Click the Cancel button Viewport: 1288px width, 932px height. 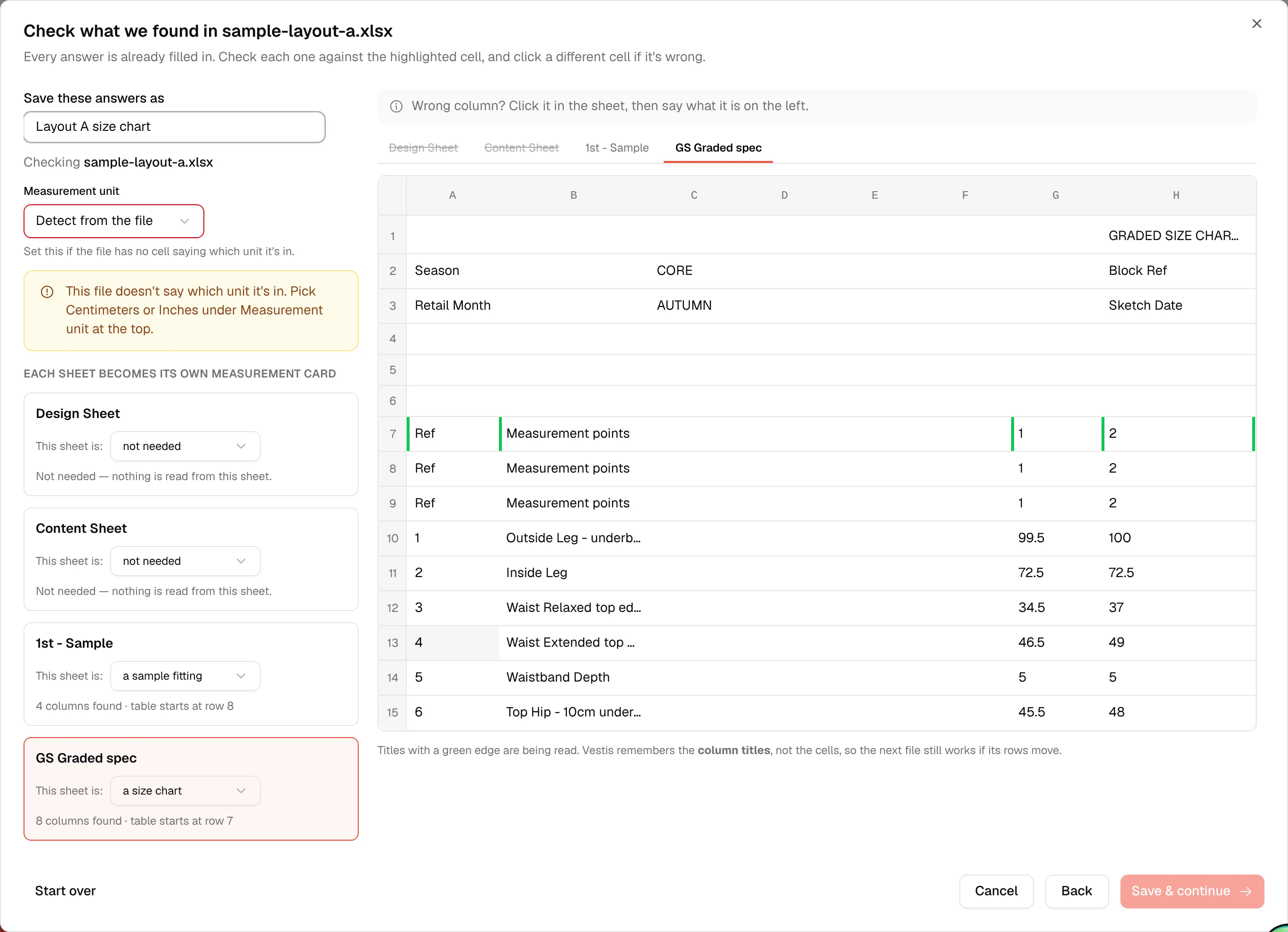(996, 891)
